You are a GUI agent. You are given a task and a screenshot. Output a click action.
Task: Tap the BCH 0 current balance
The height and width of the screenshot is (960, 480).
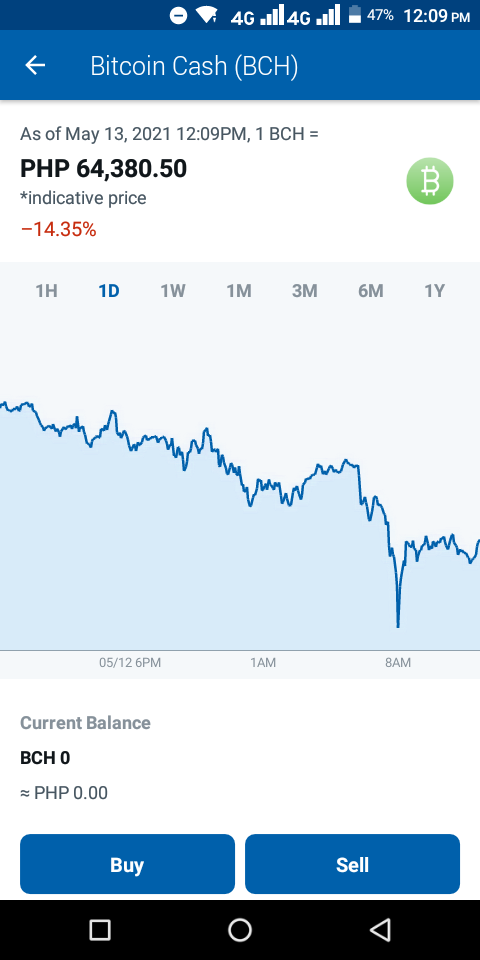45,759
